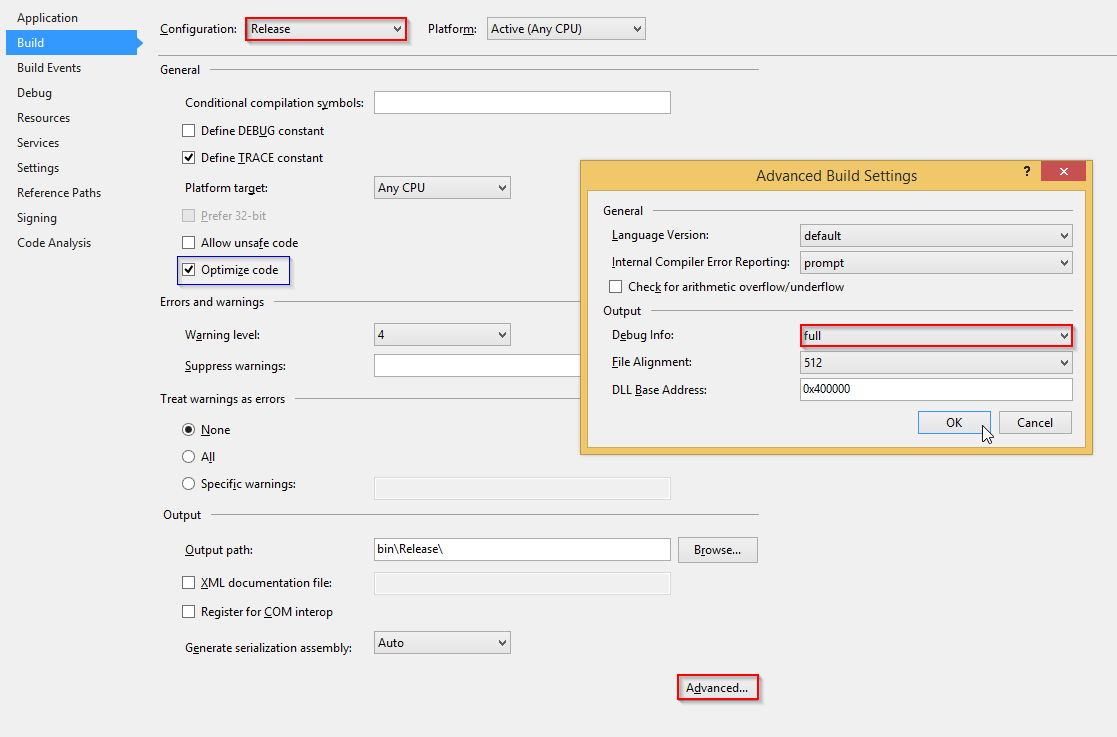1117x737 pixels.
Task: Open the Settings tab in sidebar
Action: click(38, 167)
